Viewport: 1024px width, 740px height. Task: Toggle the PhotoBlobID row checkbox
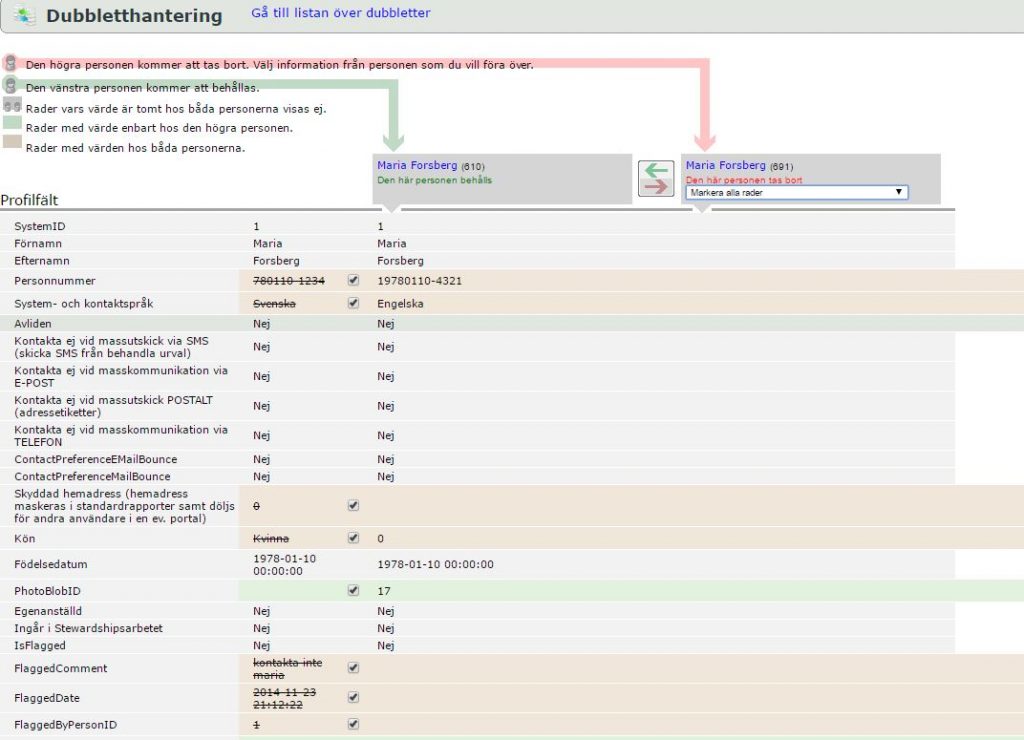point(353,590)
